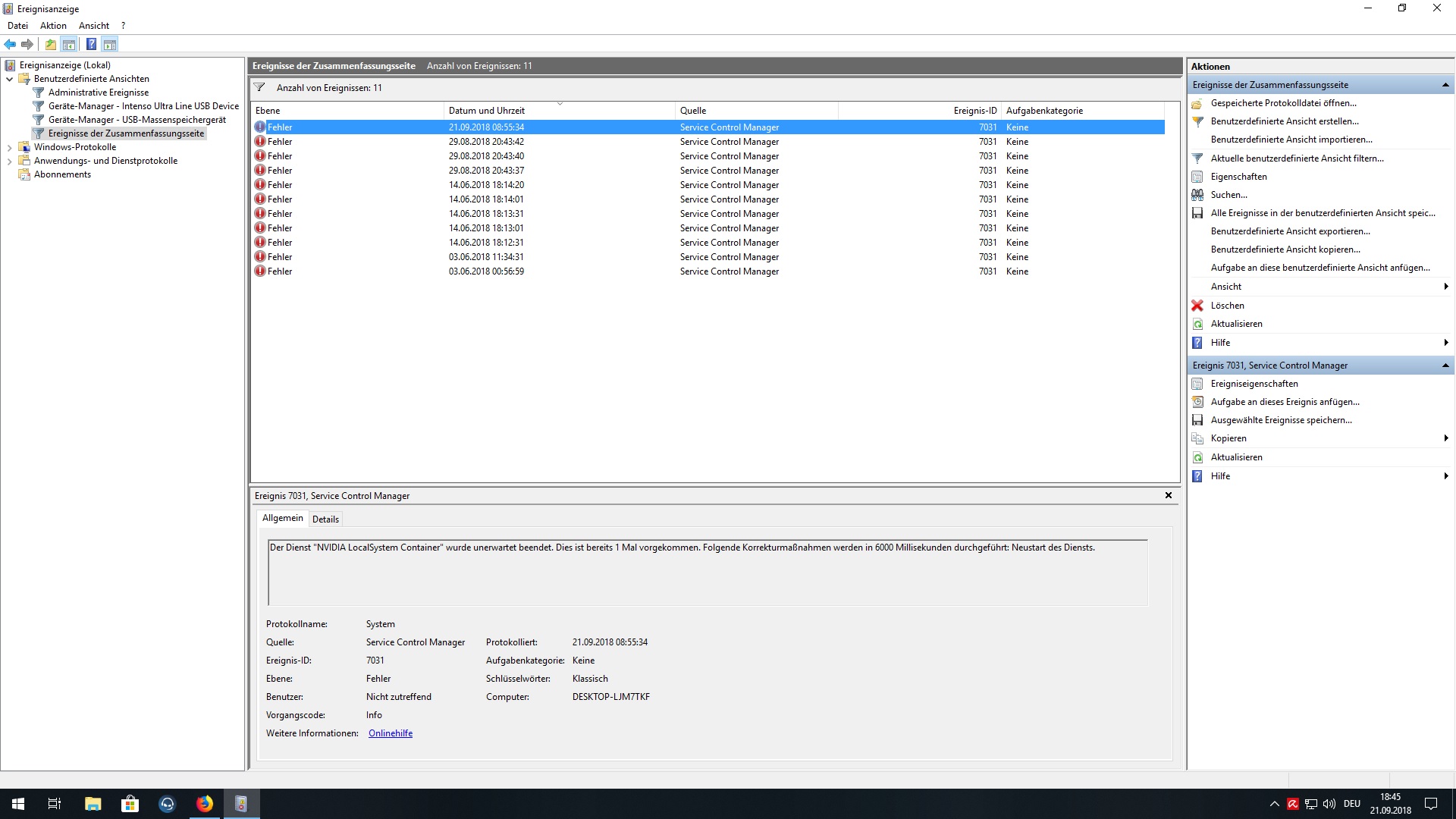The width and height of the screenshot is (1456, 819).
Task: Click Ausgewählte Ereignisse speichern disk icon
Action: coord(1197,420)
